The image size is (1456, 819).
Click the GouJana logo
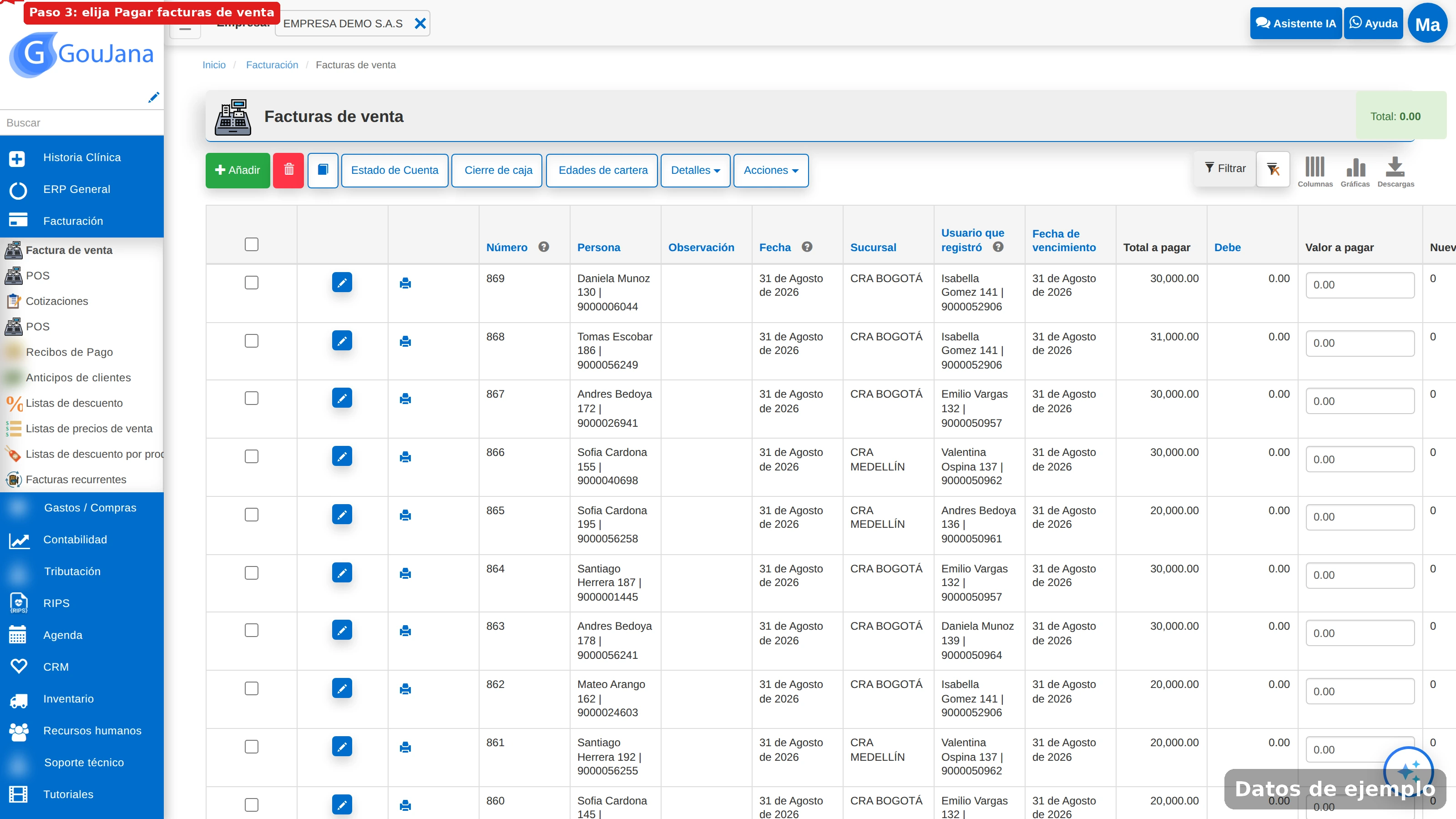click(x=82, y=55)
